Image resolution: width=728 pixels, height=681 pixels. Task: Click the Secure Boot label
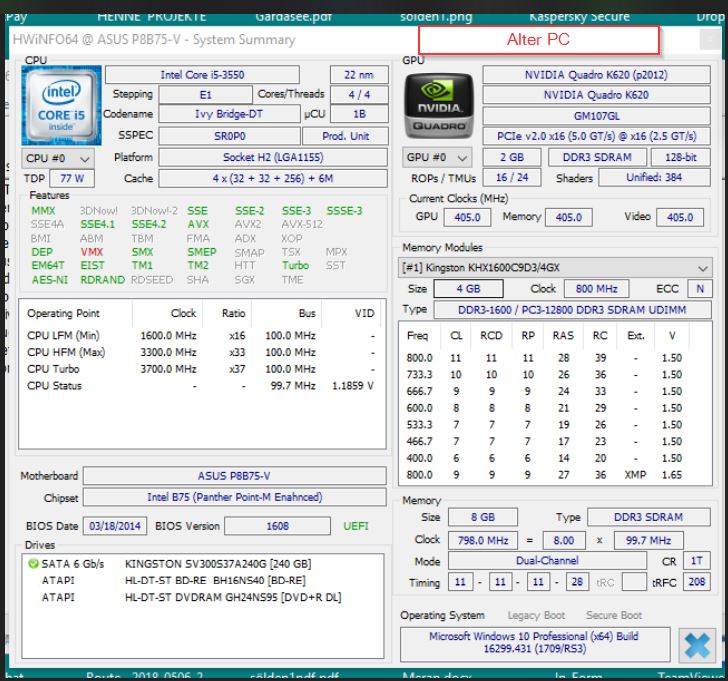click(614, 615)
